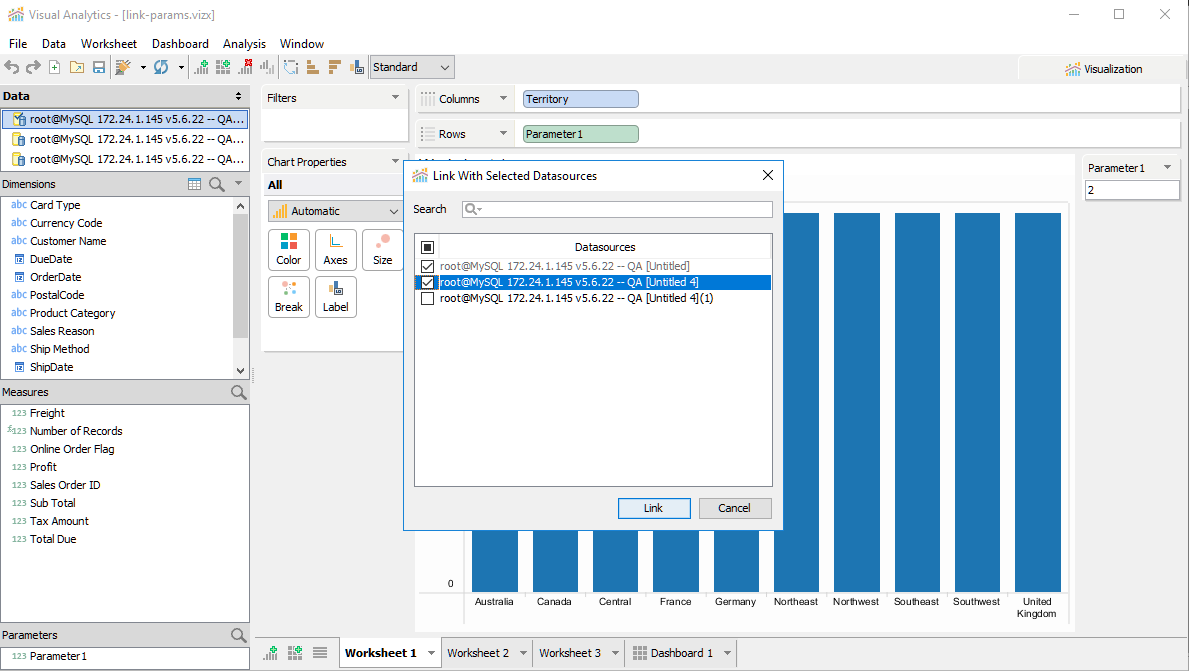Screen dimensions: 1189x671
Task: Open the Size chart property
Action: tap(383, 249)
